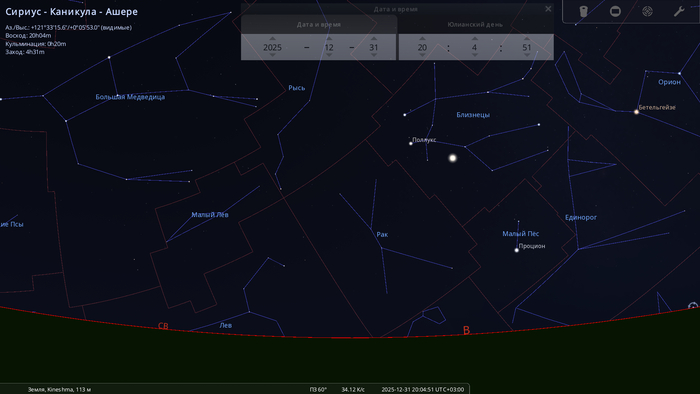700x394 pixels.
Task: Click the hour field showing 20
Action: [422, 47]
